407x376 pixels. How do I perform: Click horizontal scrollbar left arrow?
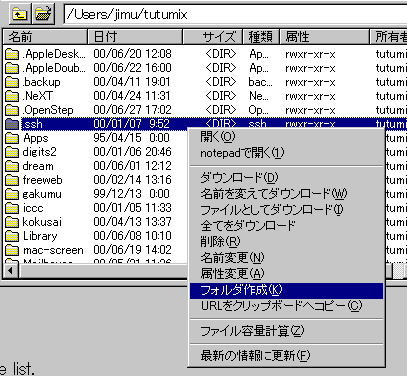[x=11, y=270]
